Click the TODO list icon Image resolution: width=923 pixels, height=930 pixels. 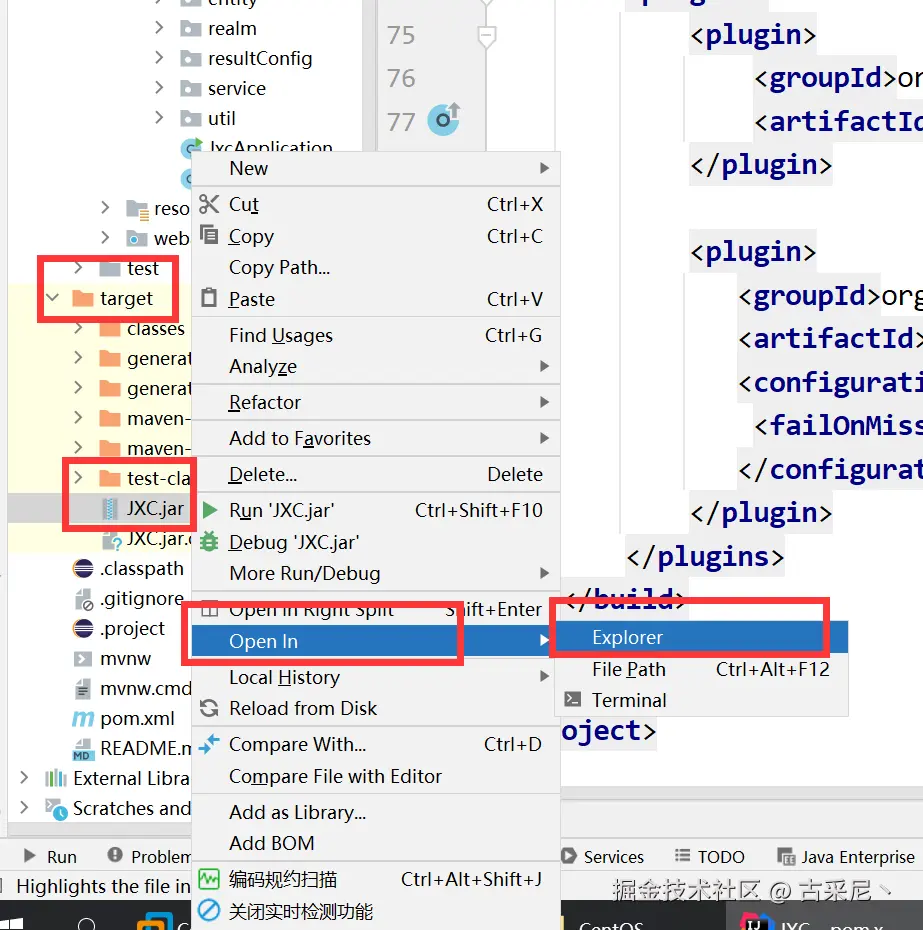pyautogui.click(x=682, y=856)
